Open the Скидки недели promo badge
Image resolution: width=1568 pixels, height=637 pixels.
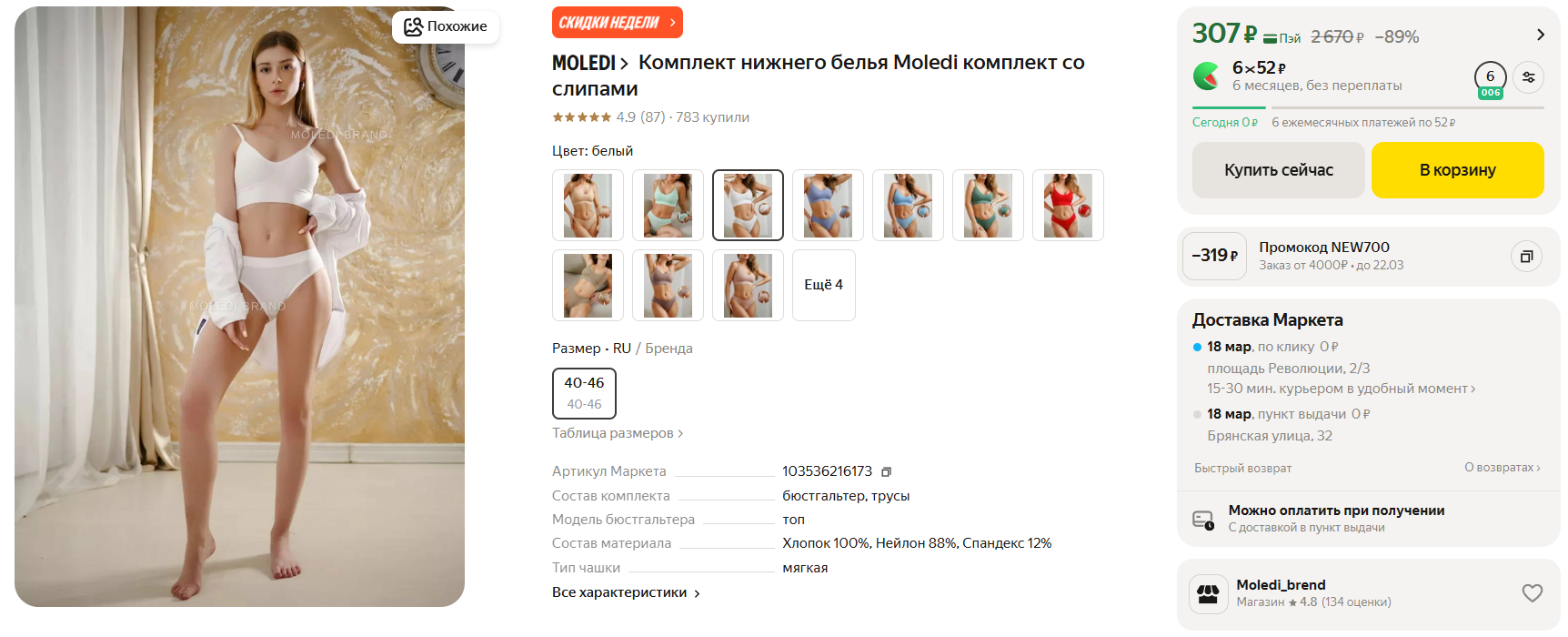(617, 23)
